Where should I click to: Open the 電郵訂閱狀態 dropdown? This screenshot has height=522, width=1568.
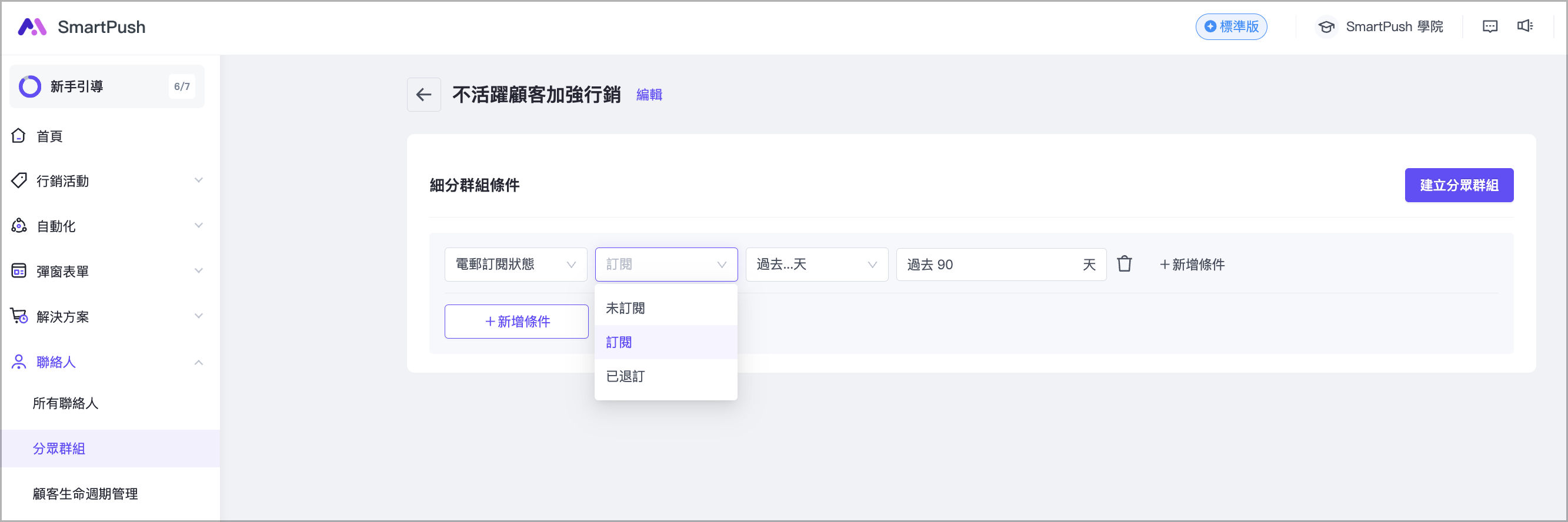coord(515,265)
